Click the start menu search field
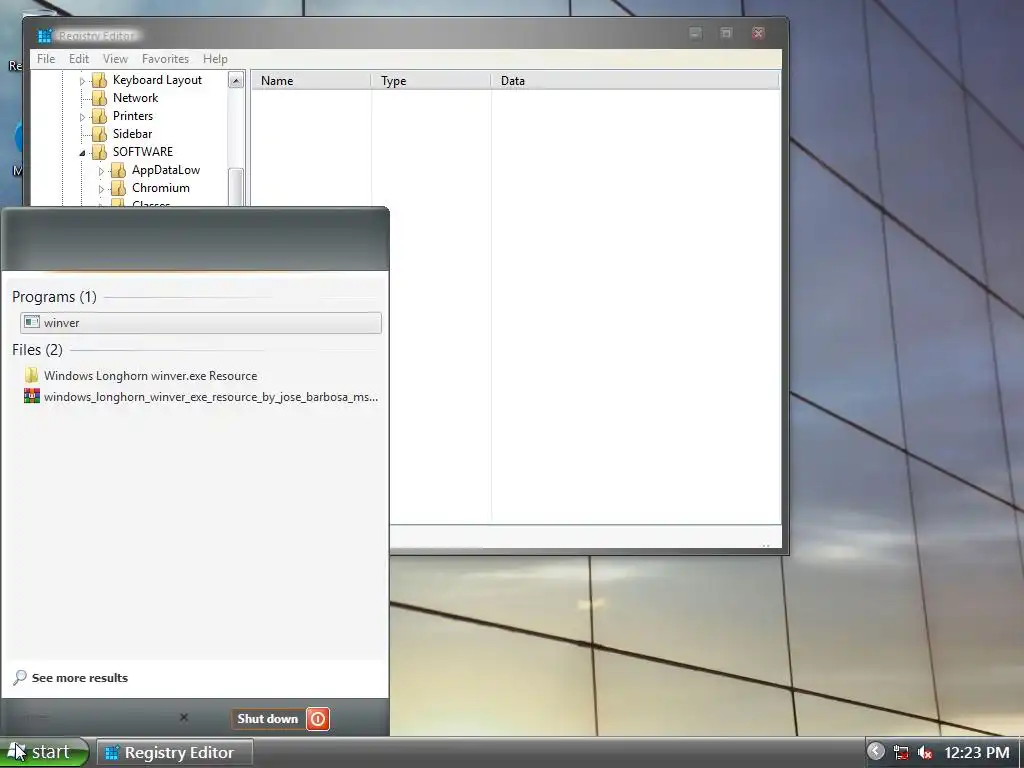Viewport: 1024px width, 768px height. click(x=98, y=718)
